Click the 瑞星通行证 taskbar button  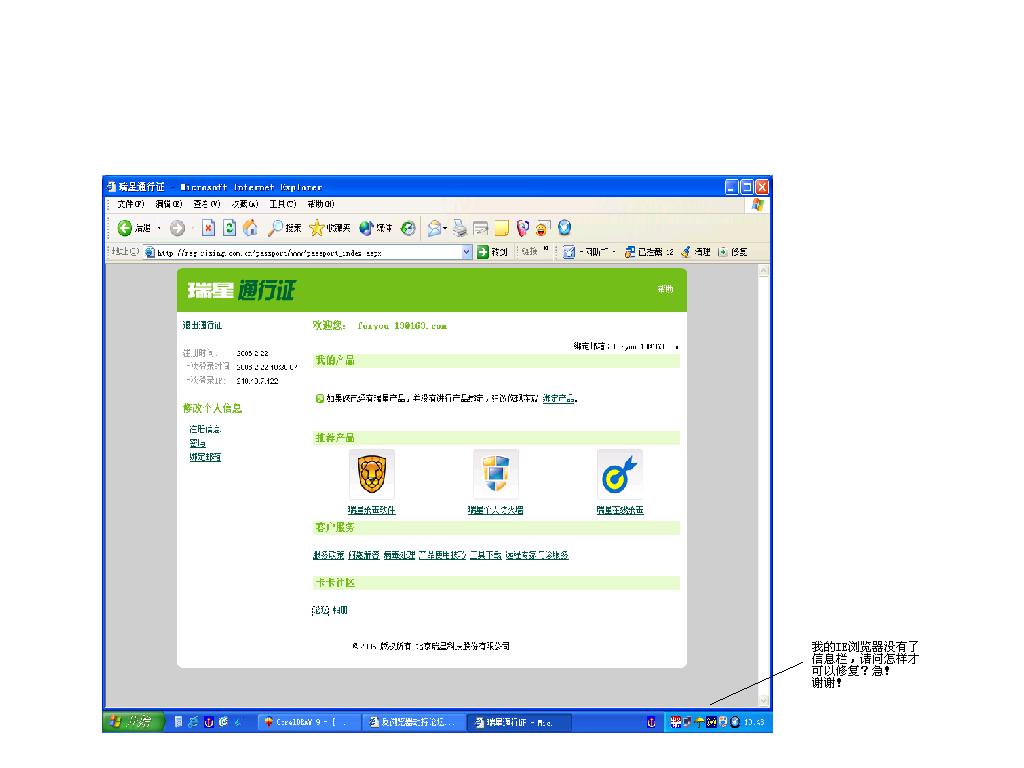pyautogui.click(x=519, y=722)
